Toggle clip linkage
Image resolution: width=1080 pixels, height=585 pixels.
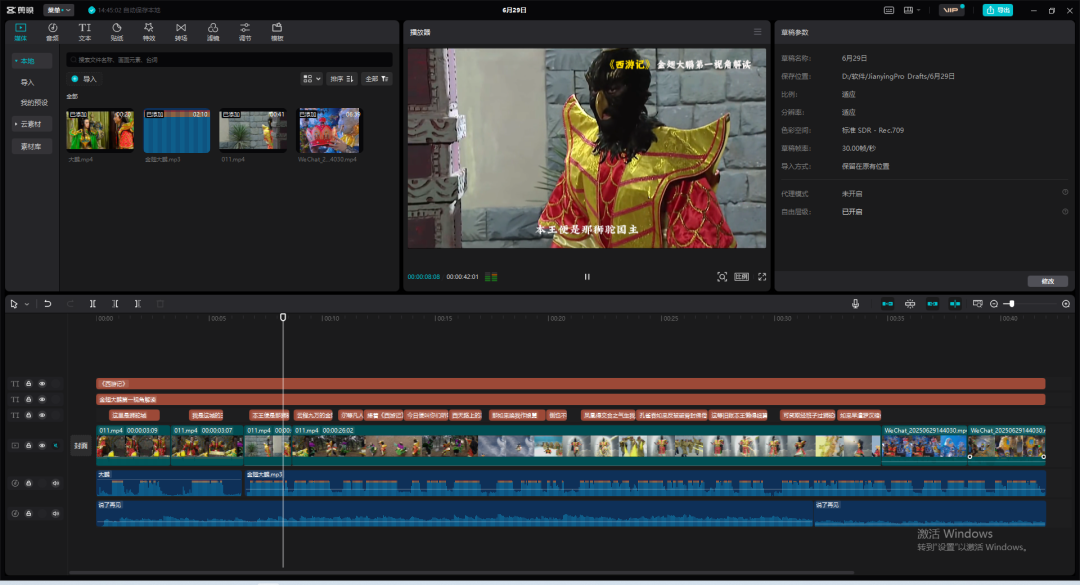932,304
